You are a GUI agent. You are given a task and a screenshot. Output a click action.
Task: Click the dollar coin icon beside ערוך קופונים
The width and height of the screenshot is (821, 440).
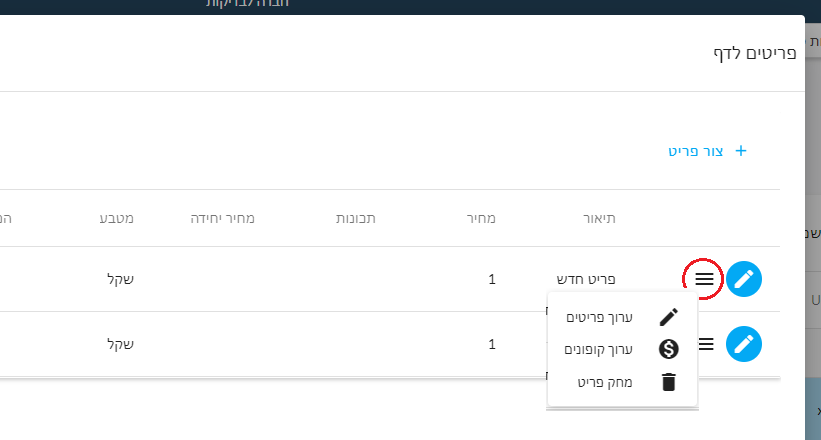coord(669,349)
